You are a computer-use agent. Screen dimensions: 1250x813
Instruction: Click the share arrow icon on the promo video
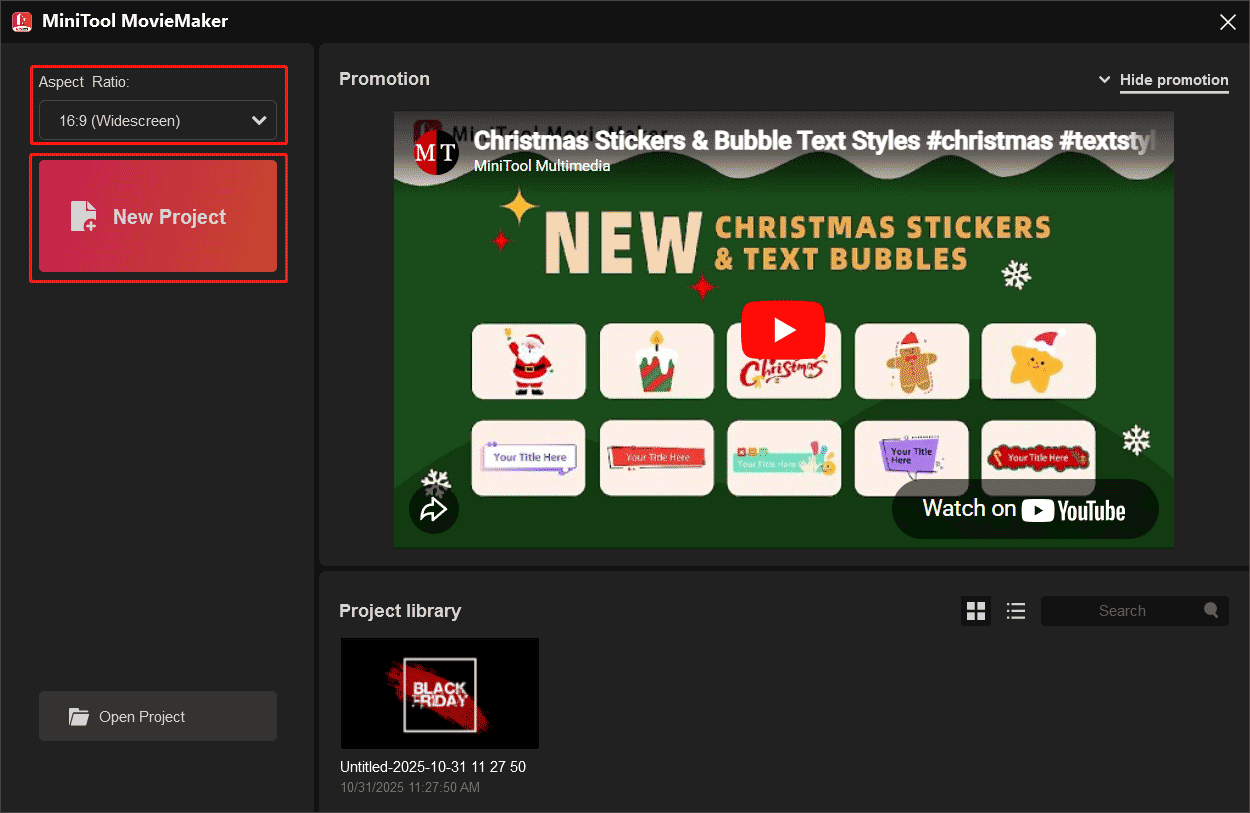(x=434, y=509)
